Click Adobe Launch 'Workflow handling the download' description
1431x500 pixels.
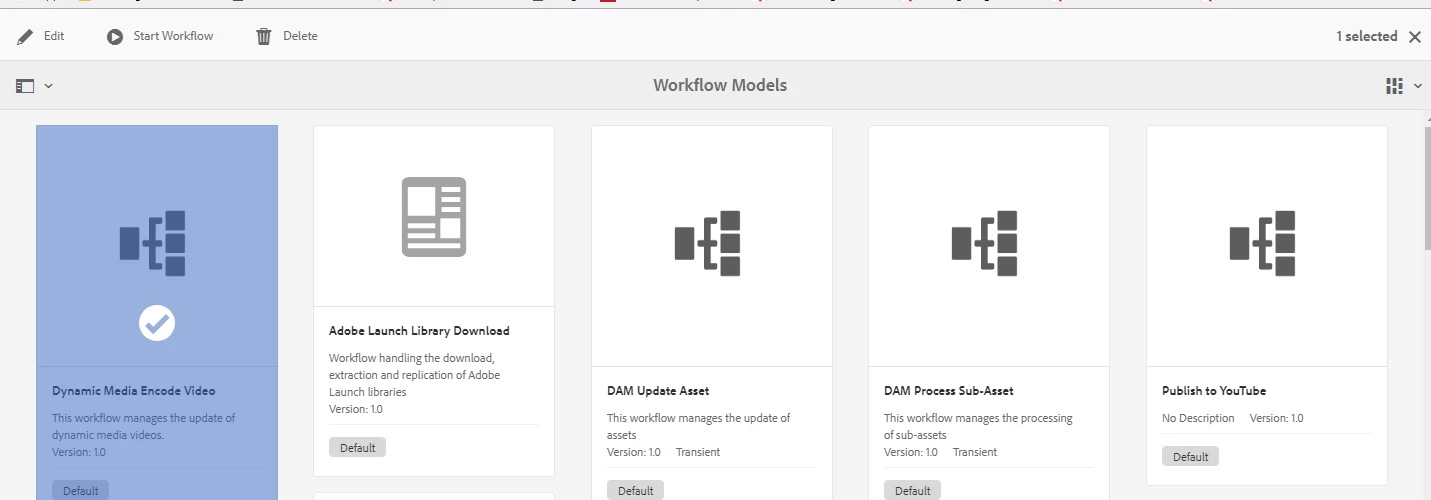tap(414, 375)
